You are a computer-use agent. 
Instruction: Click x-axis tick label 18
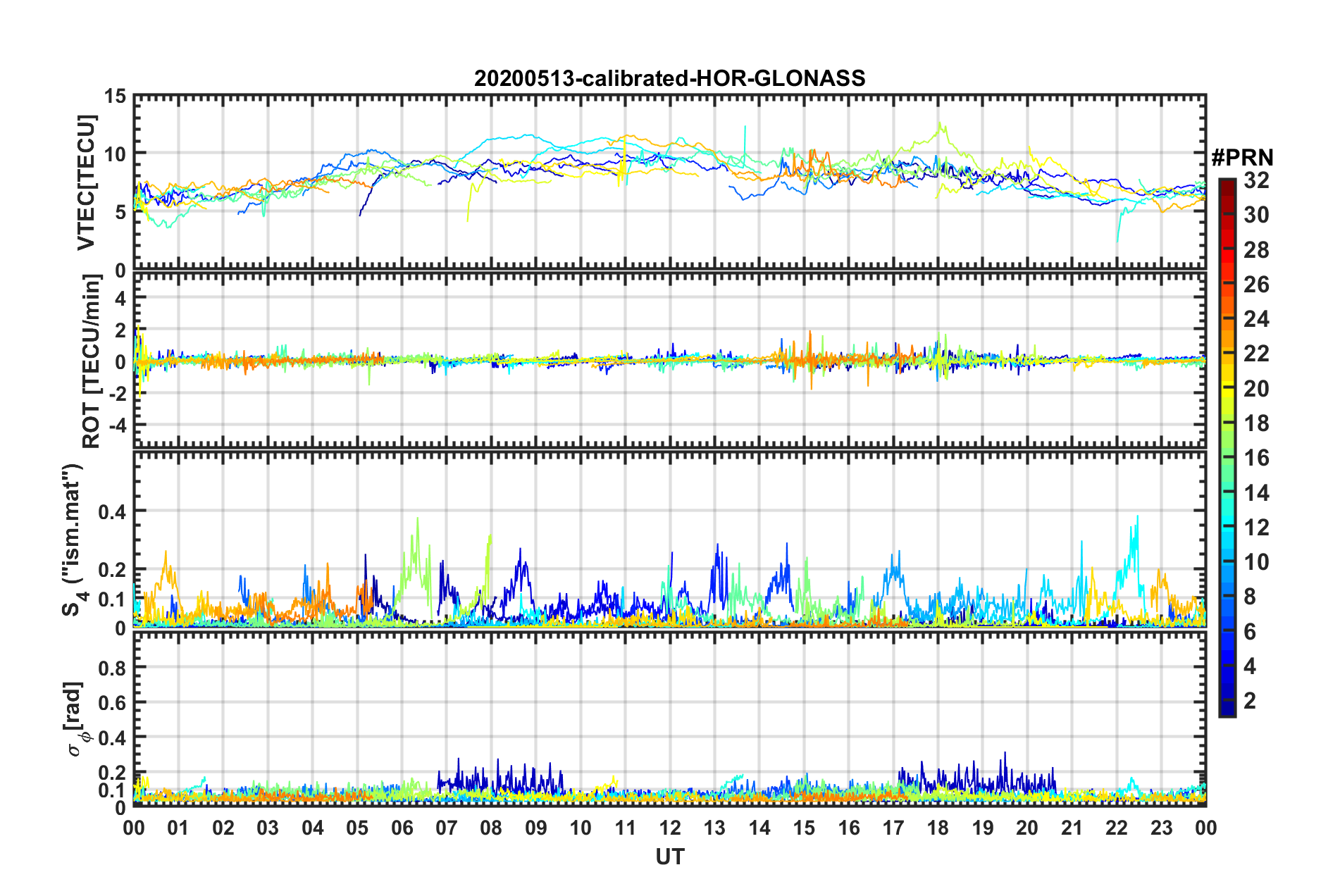(938, 828)
